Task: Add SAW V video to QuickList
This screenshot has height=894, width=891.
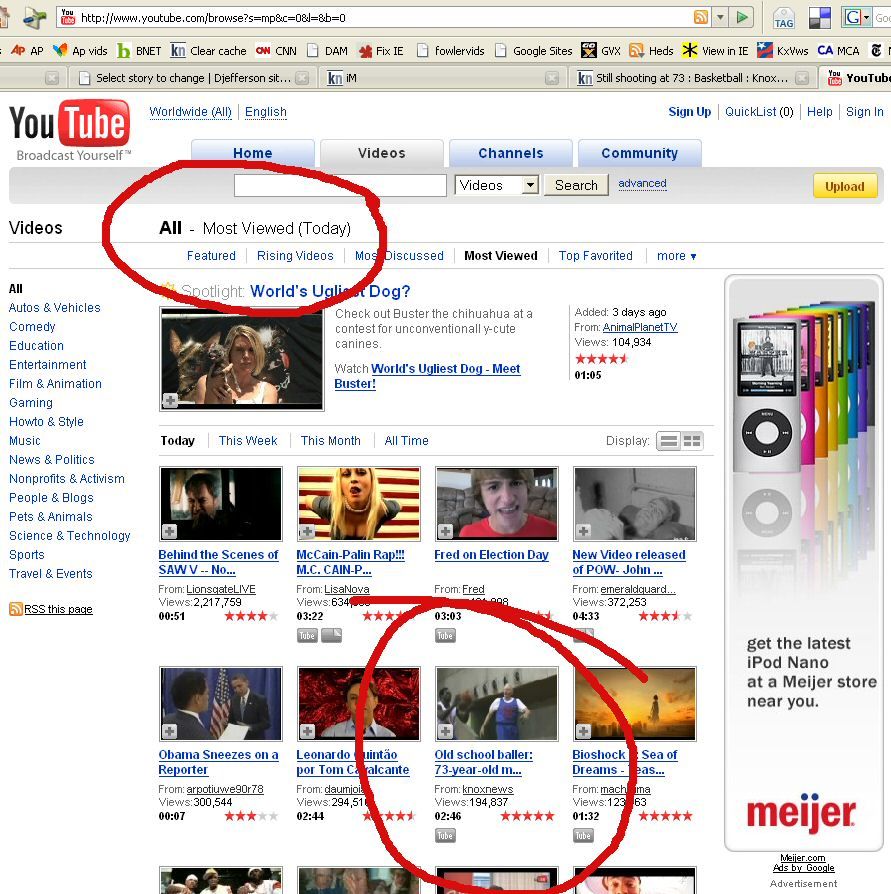Action: [x=169, y=531]
